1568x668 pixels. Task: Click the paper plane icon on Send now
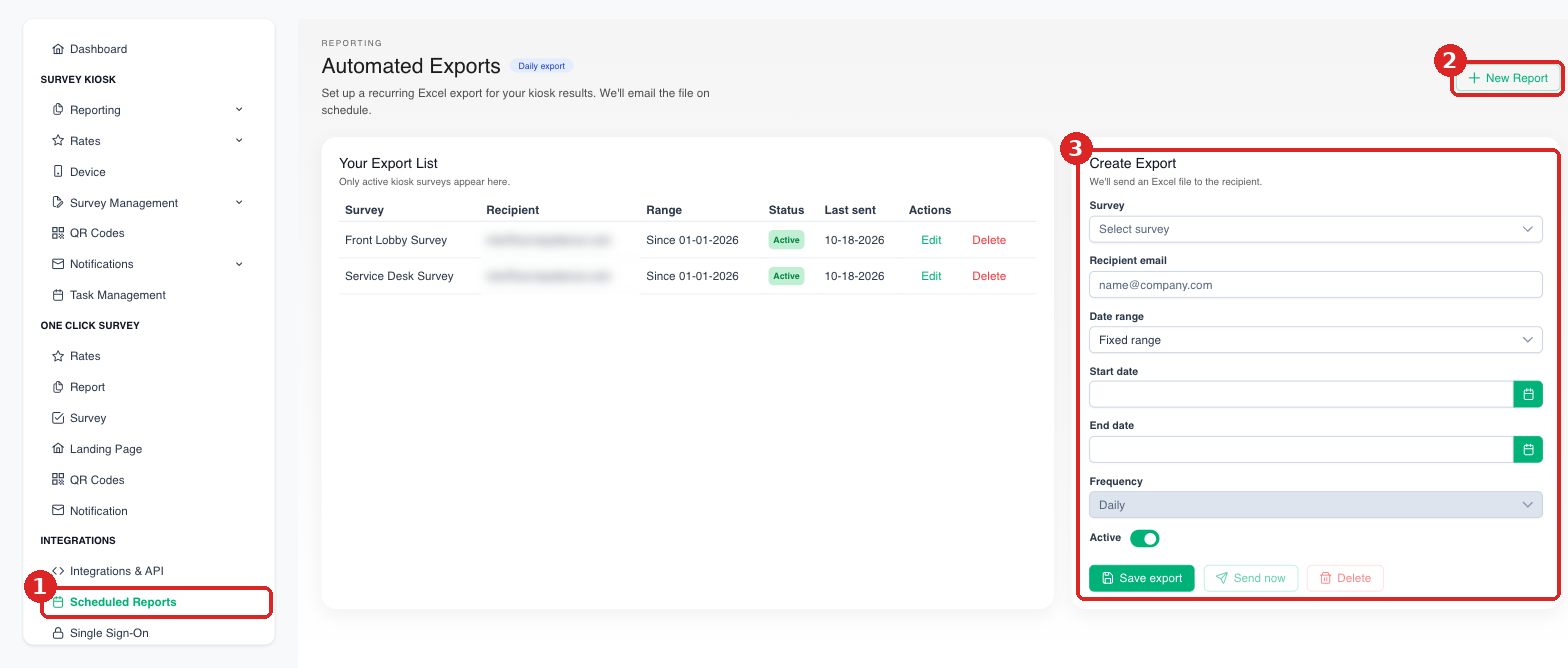1222,578
